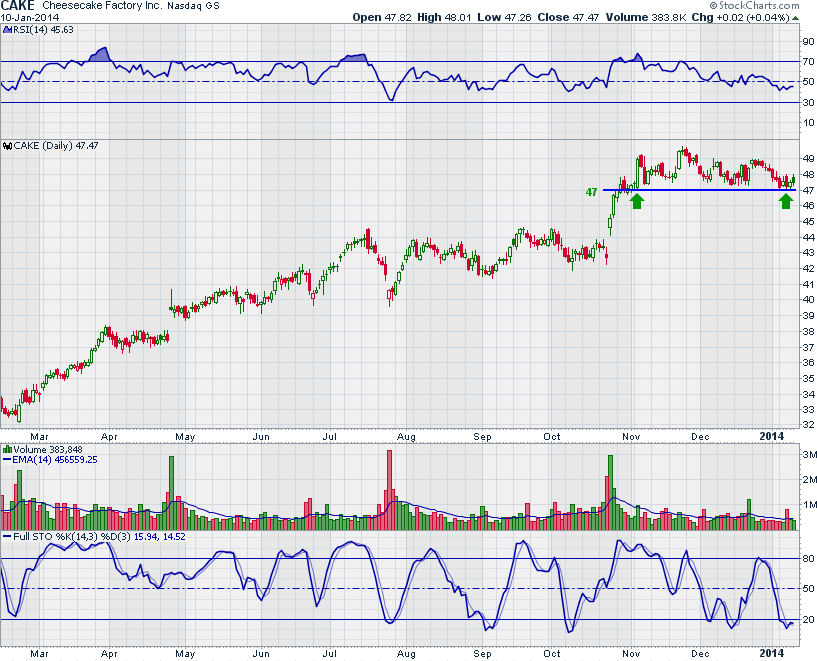The image size is (817, 661).
Task: Click the Volume 383.8K header value
Action: coord(646,17)
